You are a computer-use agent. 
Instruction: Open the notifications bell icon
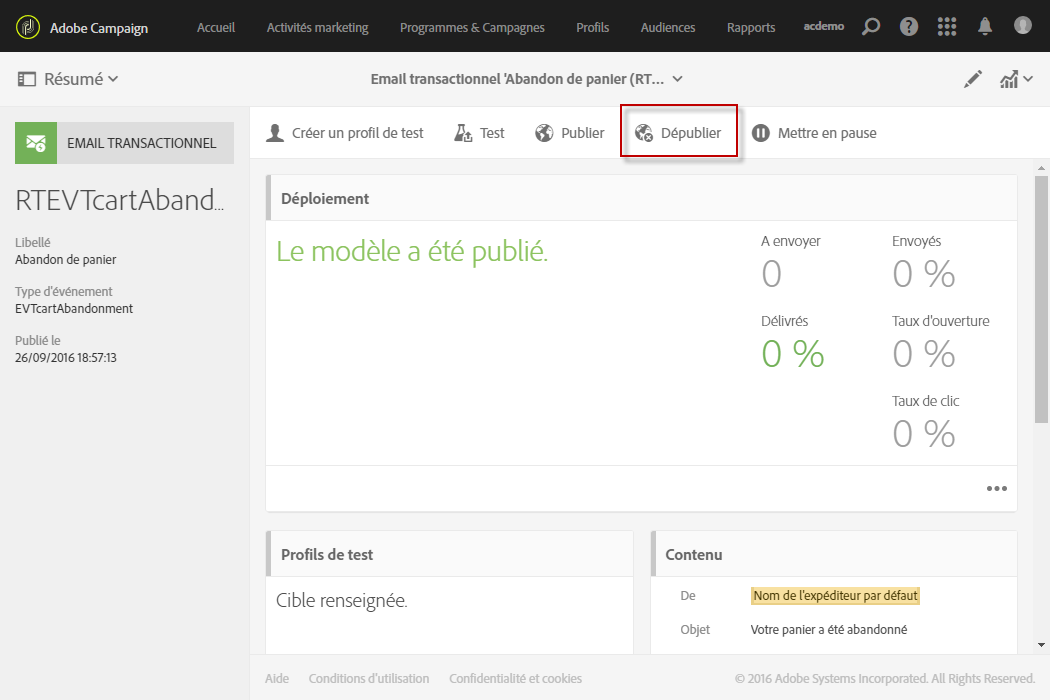pyautogui.click(x=985, y=26)
